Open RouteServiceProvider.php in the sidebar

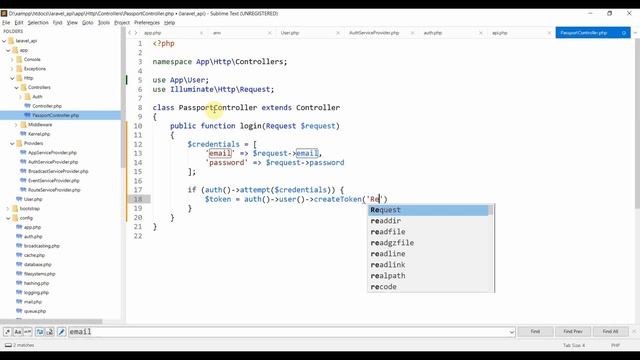54,190
